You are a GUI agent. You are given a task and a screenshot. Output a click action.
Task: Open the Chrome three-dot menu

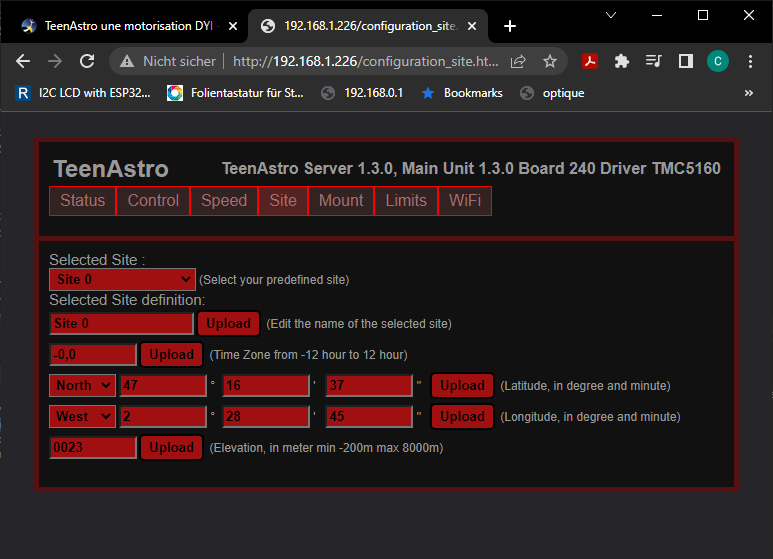(750, 61)
